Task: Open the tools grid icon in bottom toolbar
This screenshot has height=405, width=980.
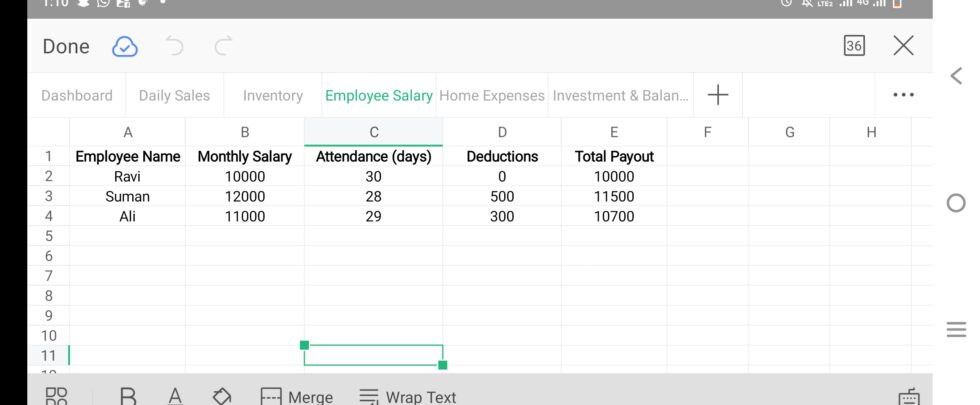Action: [x=56, y=396]
